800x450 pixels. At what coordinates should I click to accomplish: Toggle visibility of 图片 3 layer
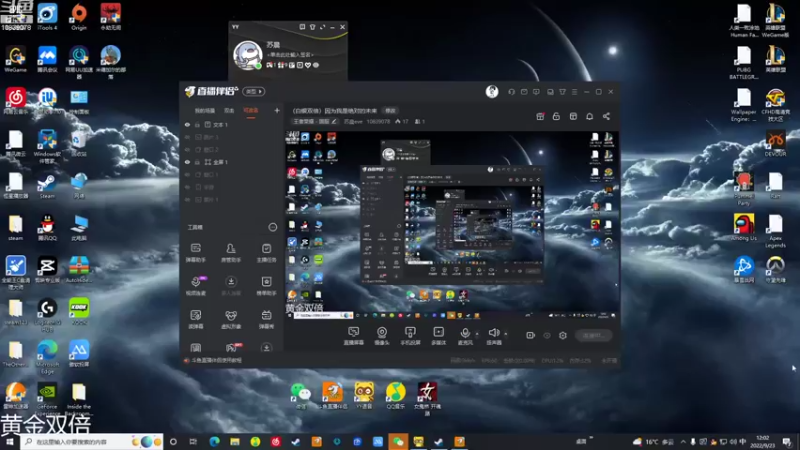tap(187, 137)
